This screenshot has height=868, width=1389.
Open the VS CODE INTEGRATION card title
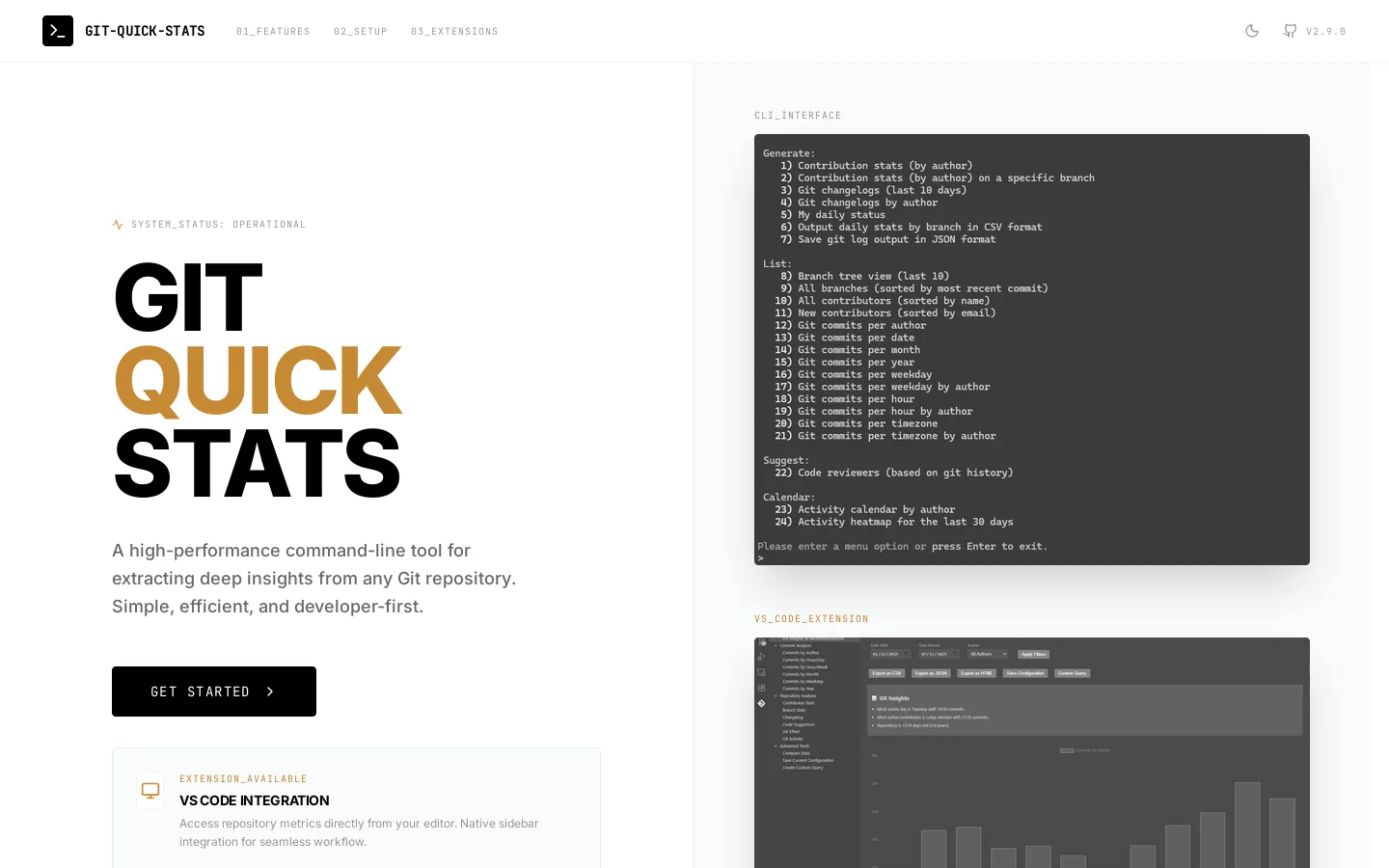[255, 800]
